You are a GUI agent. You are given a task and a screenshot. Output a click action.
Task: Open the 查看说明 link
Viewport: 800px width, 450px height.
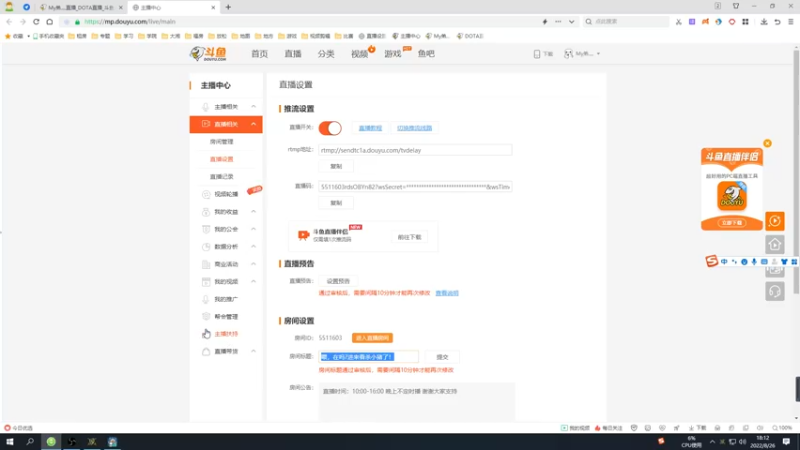(x=447, y=293)
